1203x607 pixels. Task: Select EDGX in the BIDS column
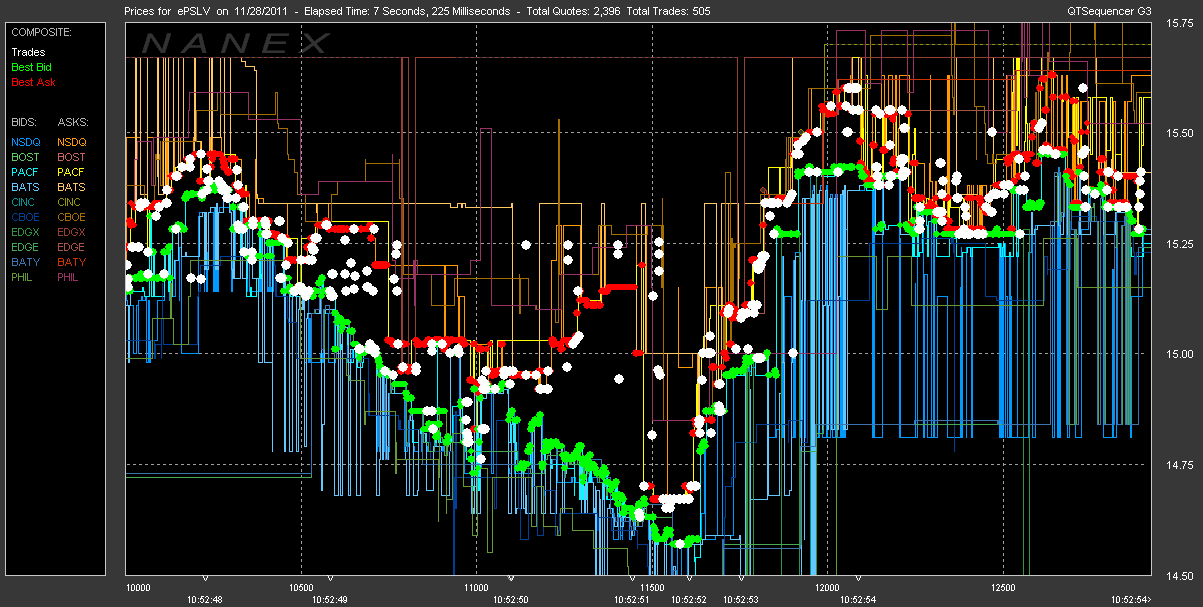[x=26, y=232]
